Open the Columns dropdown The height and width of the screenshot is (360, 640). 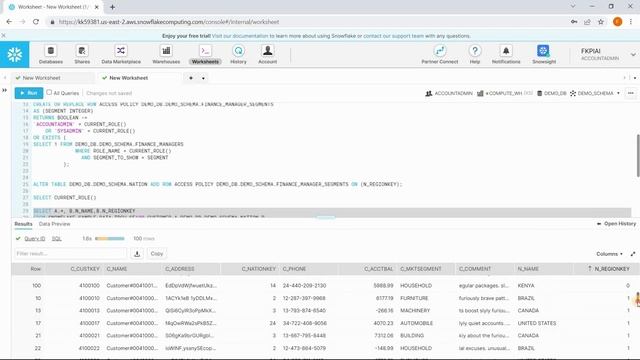(x=609, y=254)
